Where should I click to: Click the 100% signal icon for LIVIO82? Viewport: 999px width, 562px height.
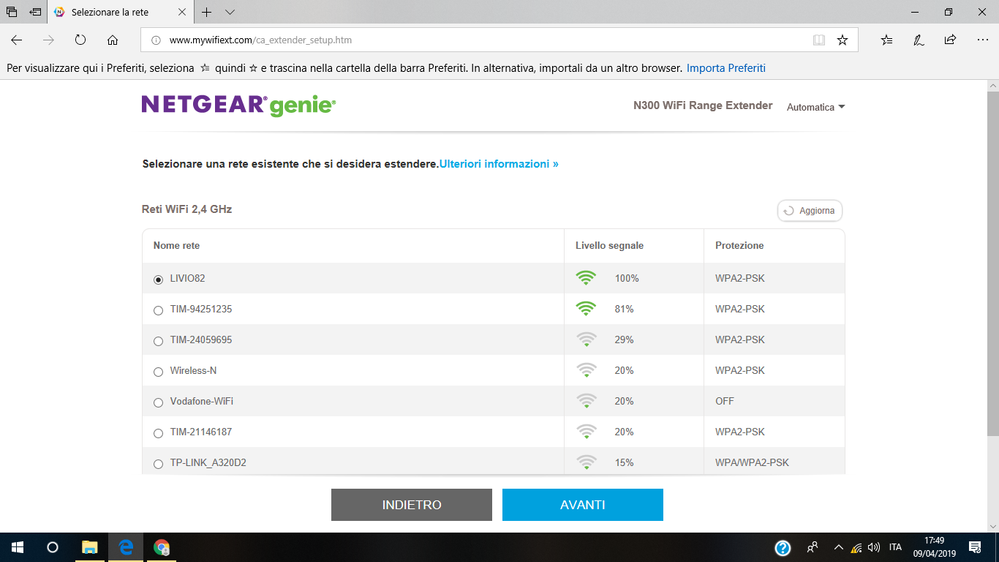click(x=586, y=278)
